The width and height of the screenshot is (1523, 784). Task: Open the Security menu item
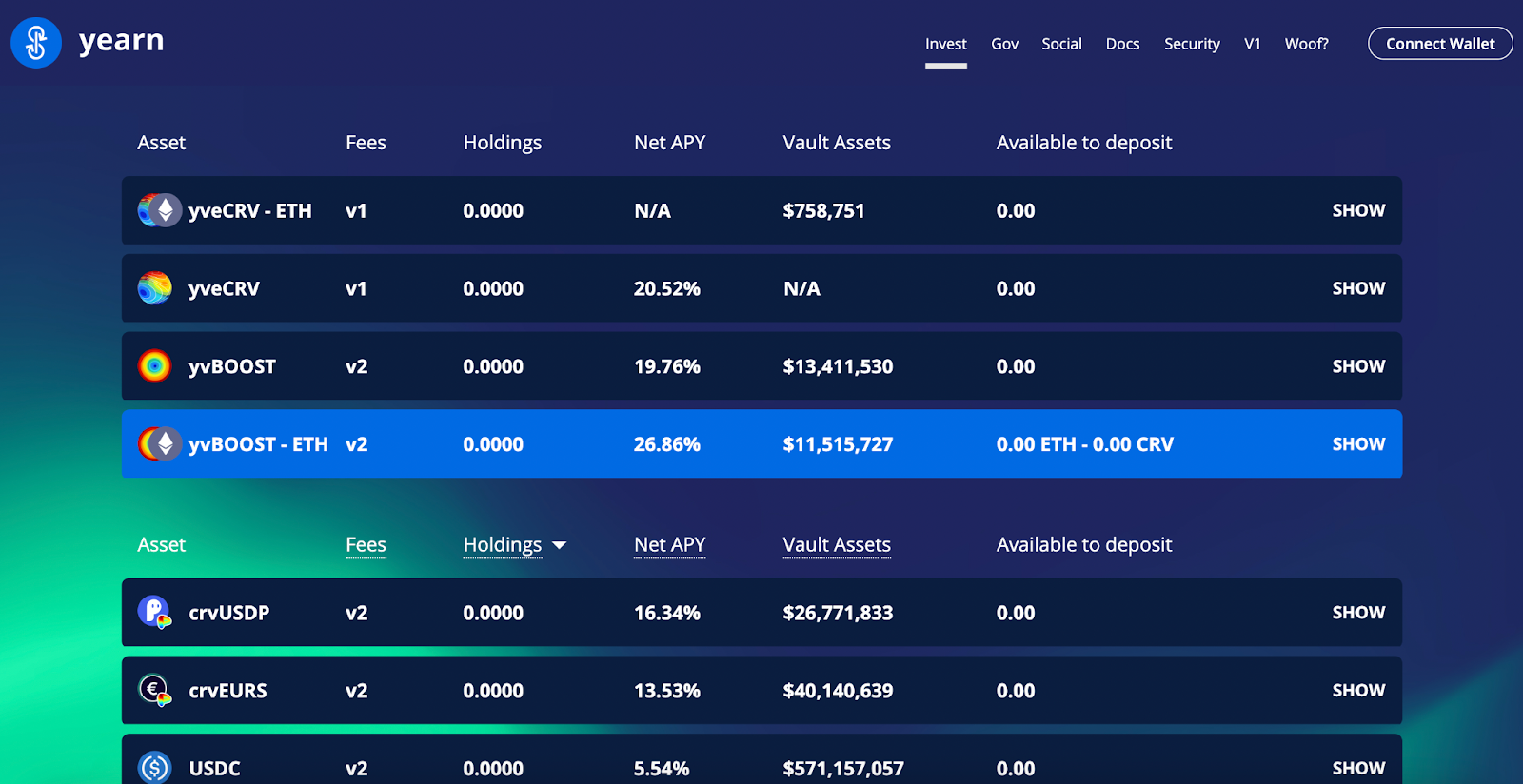pyautogui.click(x=1192, y=44)
